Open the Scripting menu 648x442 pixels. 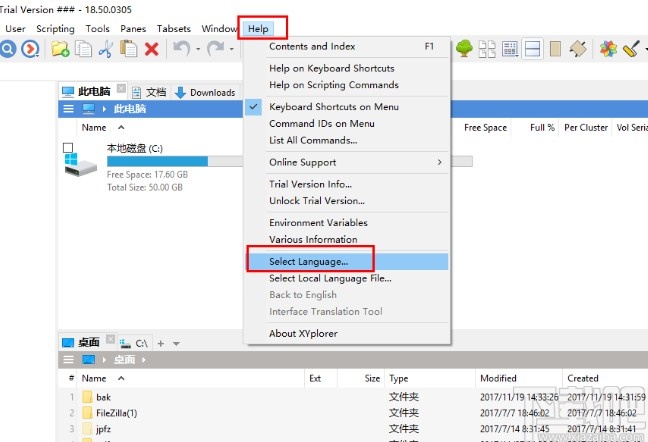pos(55,29)
